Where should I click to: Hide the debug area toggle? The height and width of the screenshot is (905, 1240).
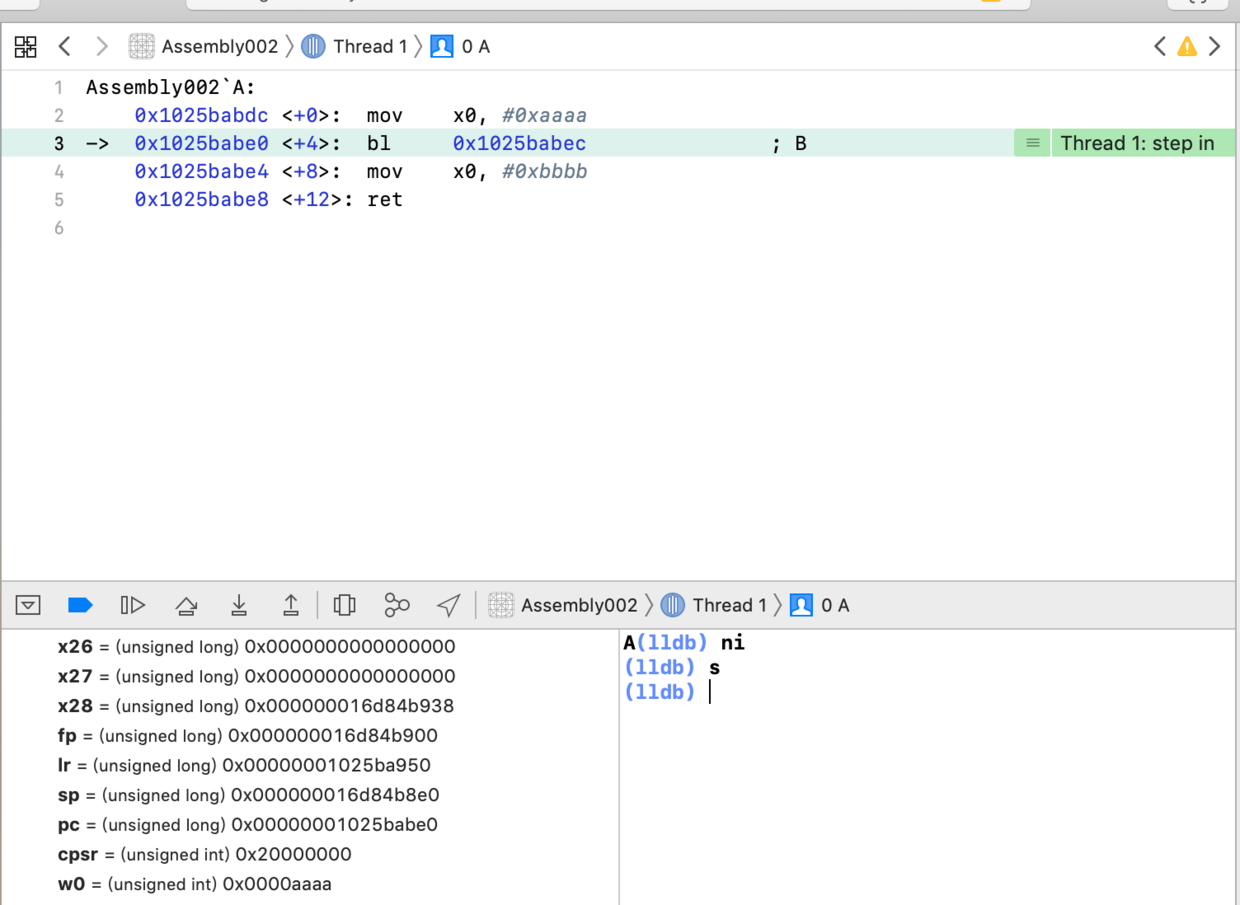coord(28,605)
